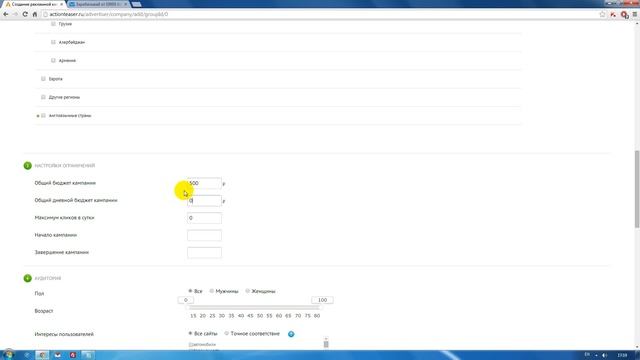Open the Kaspersky extension icon
This screenshot has width=640, height=360.
click(x=613, y=14)
